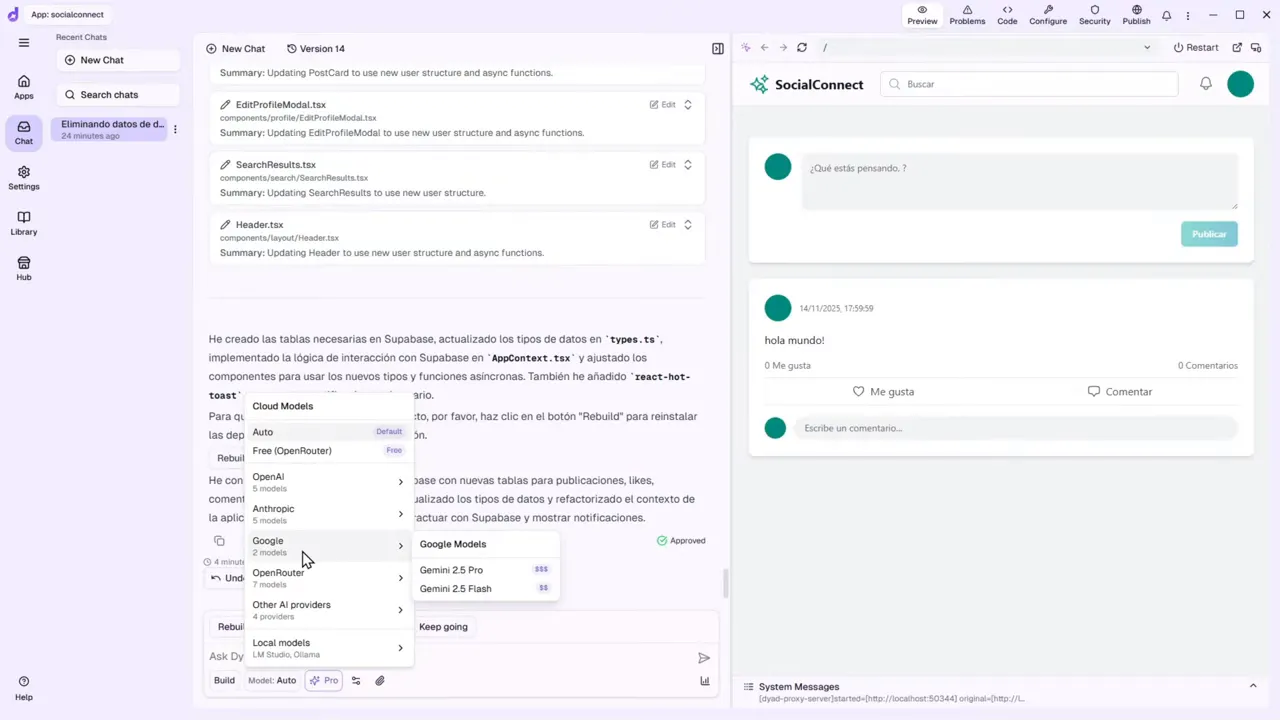Click the Problems icon in the top toolbar
This screenshot has height=720, width=1280.
(x=967, y=14)
